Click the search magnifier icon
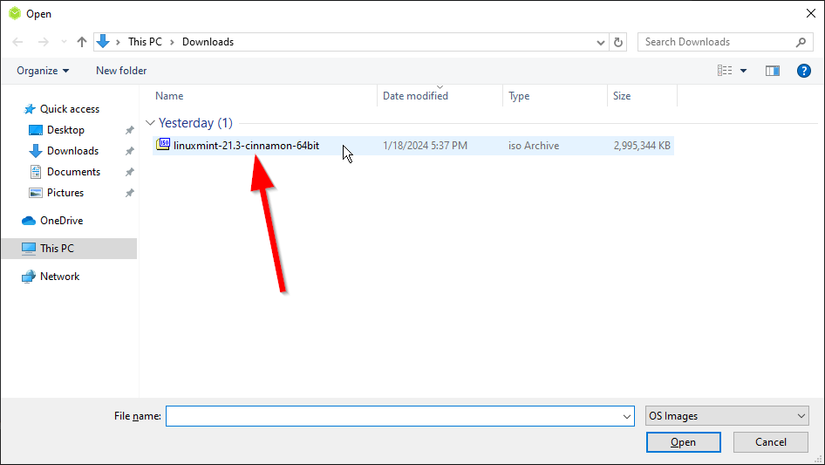Viewport: 825px width, 465px height. pos(801,42)
